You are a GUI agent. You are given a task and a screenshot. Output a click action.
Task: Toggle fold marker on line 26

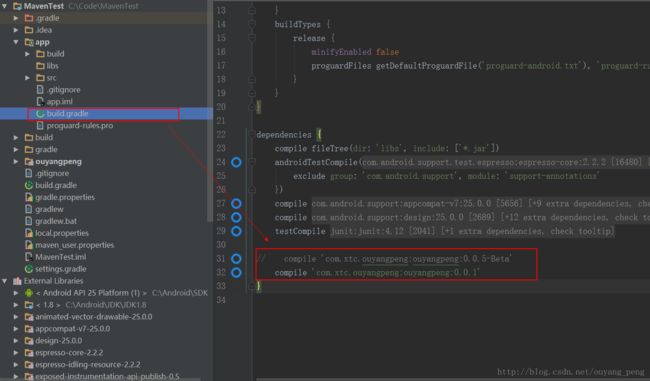252,189
